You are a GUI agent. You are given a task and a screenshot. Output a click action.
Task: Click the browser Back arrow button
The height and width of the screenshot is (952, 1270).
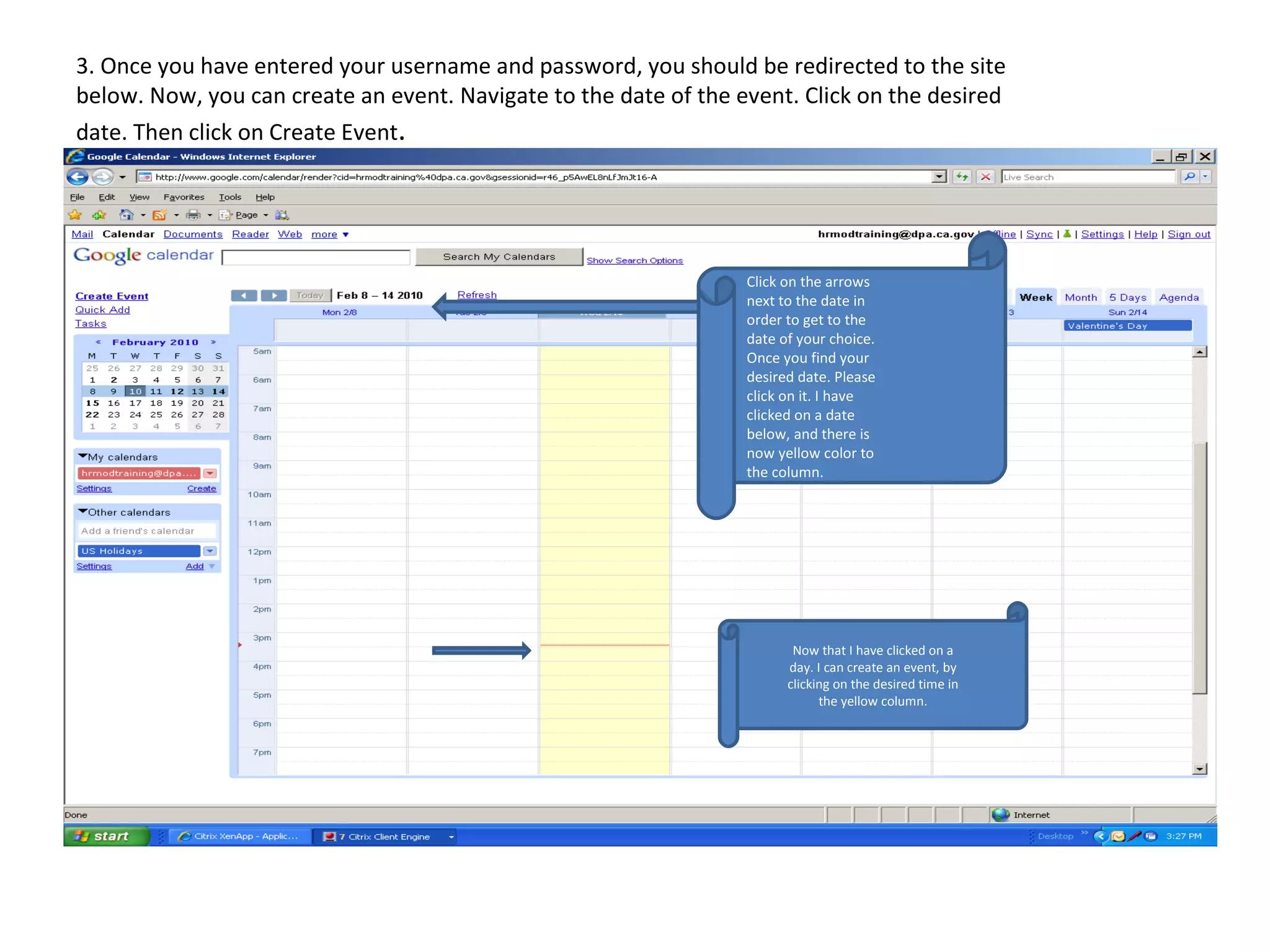pos(78,177)
